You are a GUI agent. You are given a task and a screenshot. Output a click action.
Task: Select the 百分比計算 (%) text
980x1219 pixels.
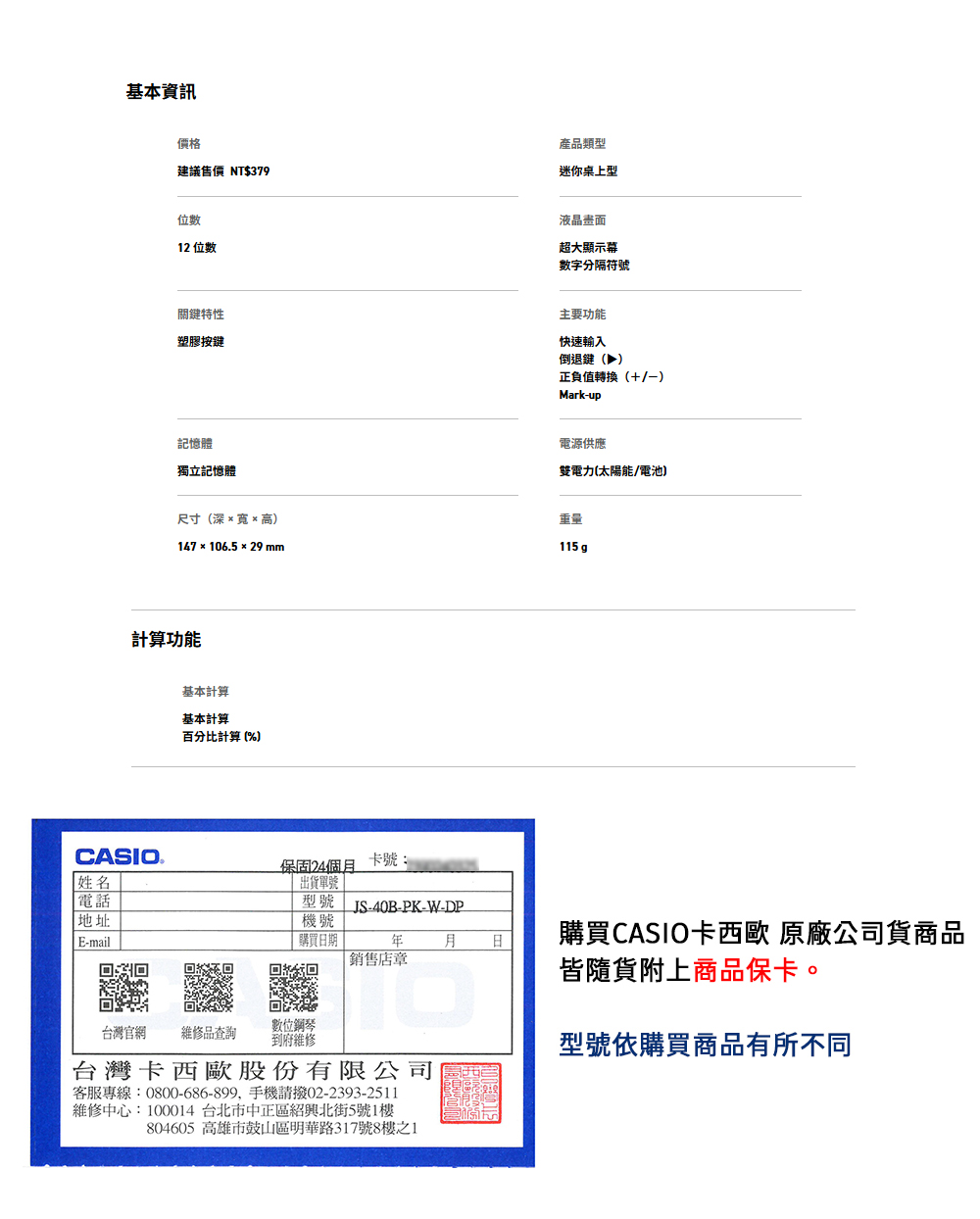[221, 737]
